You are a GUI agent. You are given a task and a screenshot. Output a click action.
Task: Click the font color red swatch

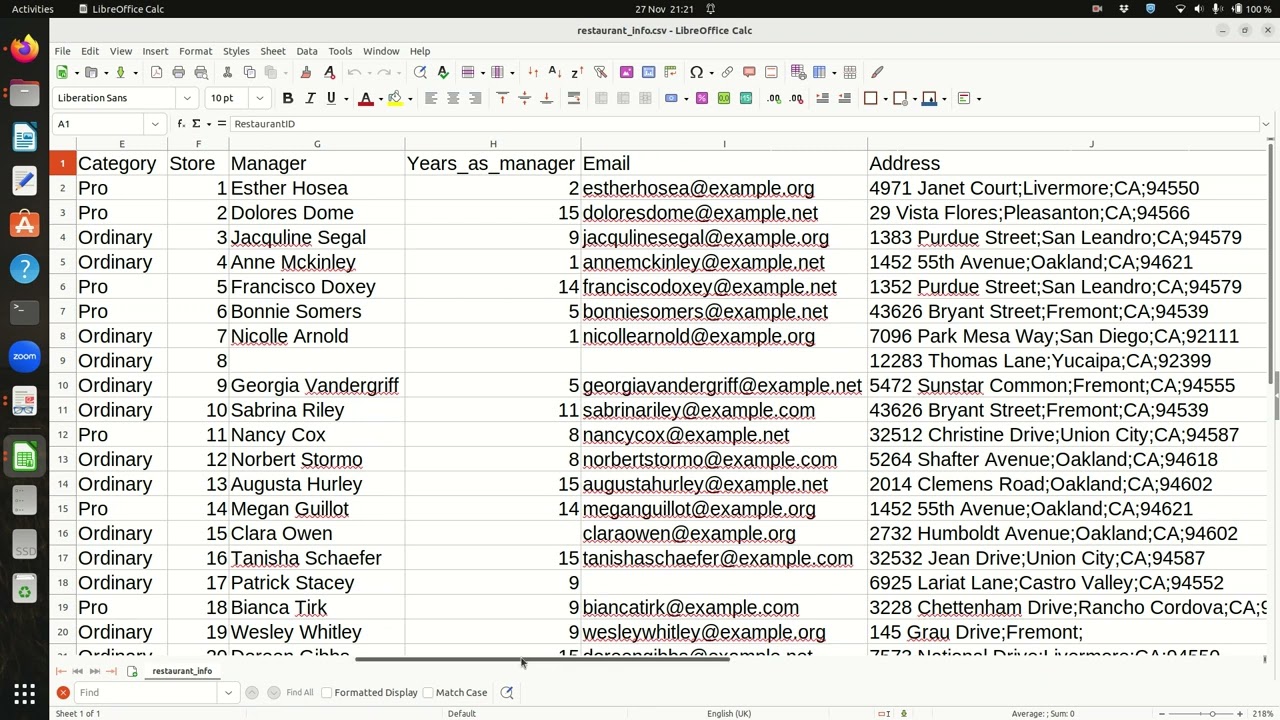point(366,98)
